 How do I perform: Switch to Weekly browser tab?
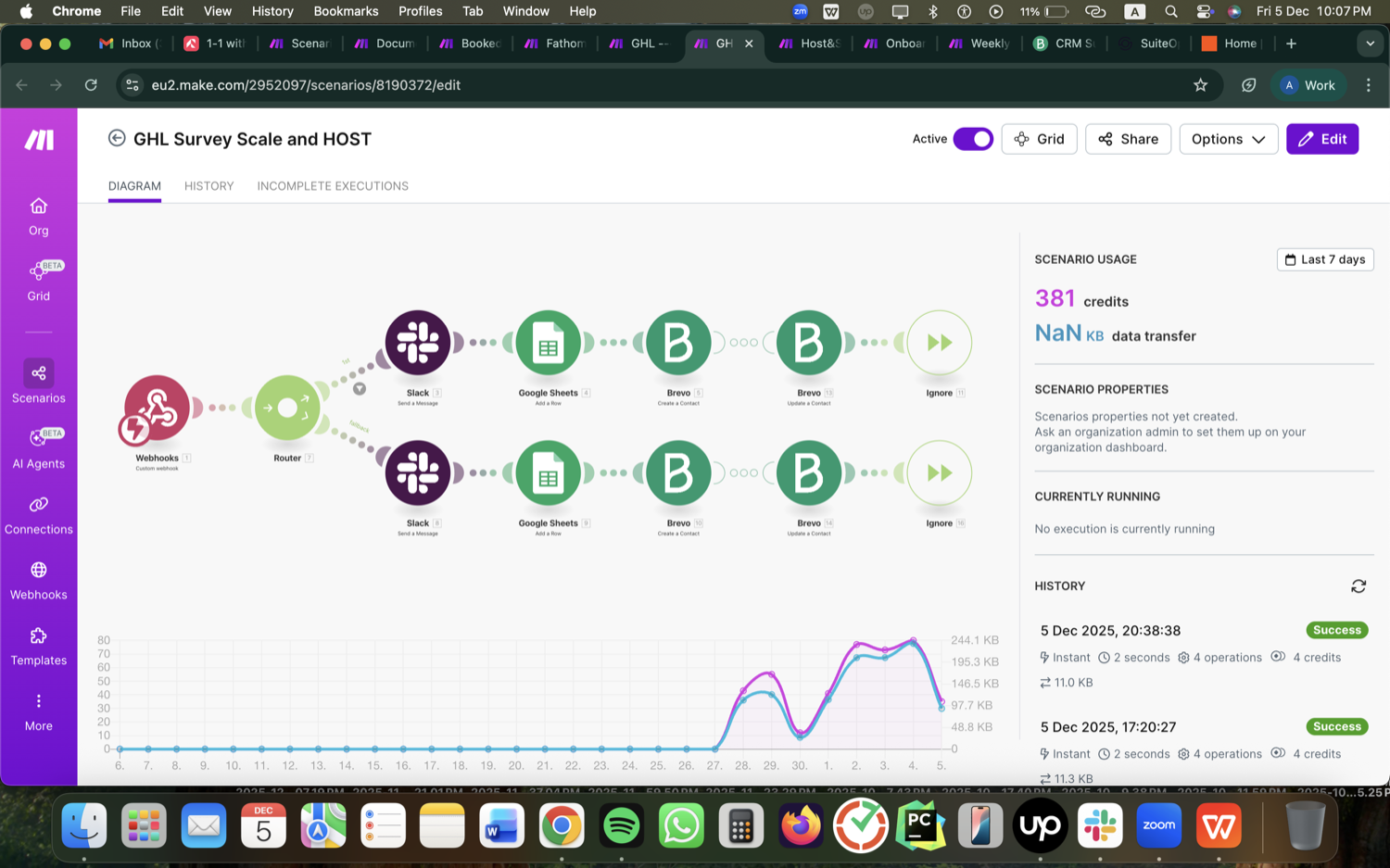(x=980, y=44)
